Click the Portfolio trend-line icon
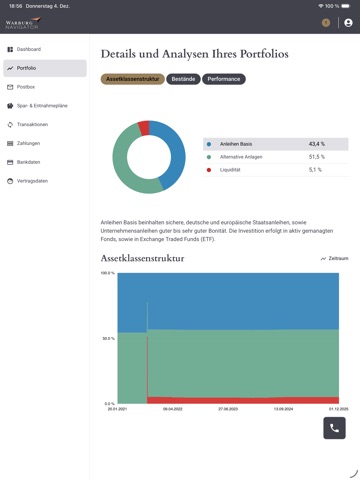This screenshot has width=360, height=480. coord(10,68)
